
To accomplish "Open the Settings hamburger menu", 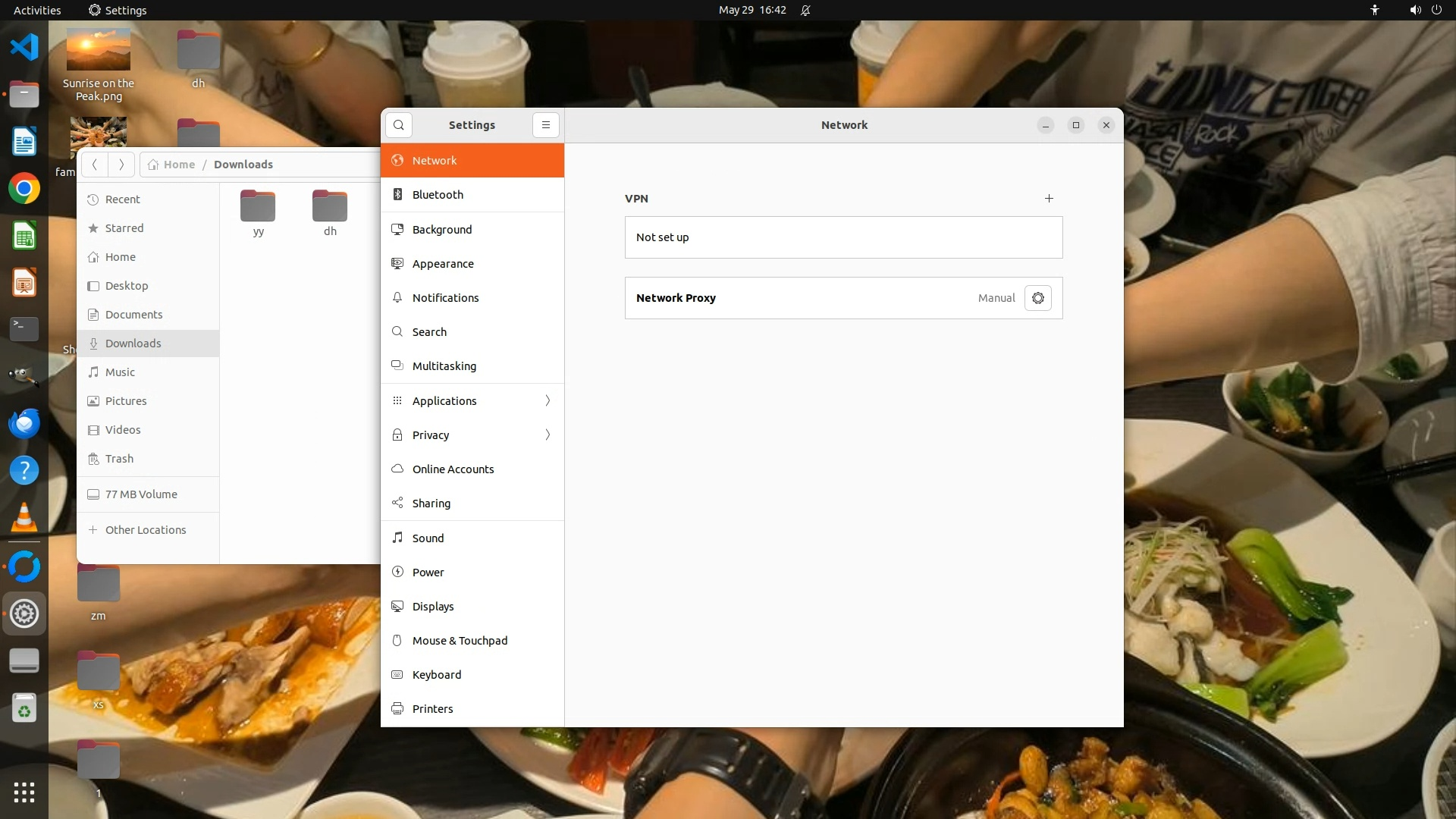I will pyautogui.click(x=545, y=125).
